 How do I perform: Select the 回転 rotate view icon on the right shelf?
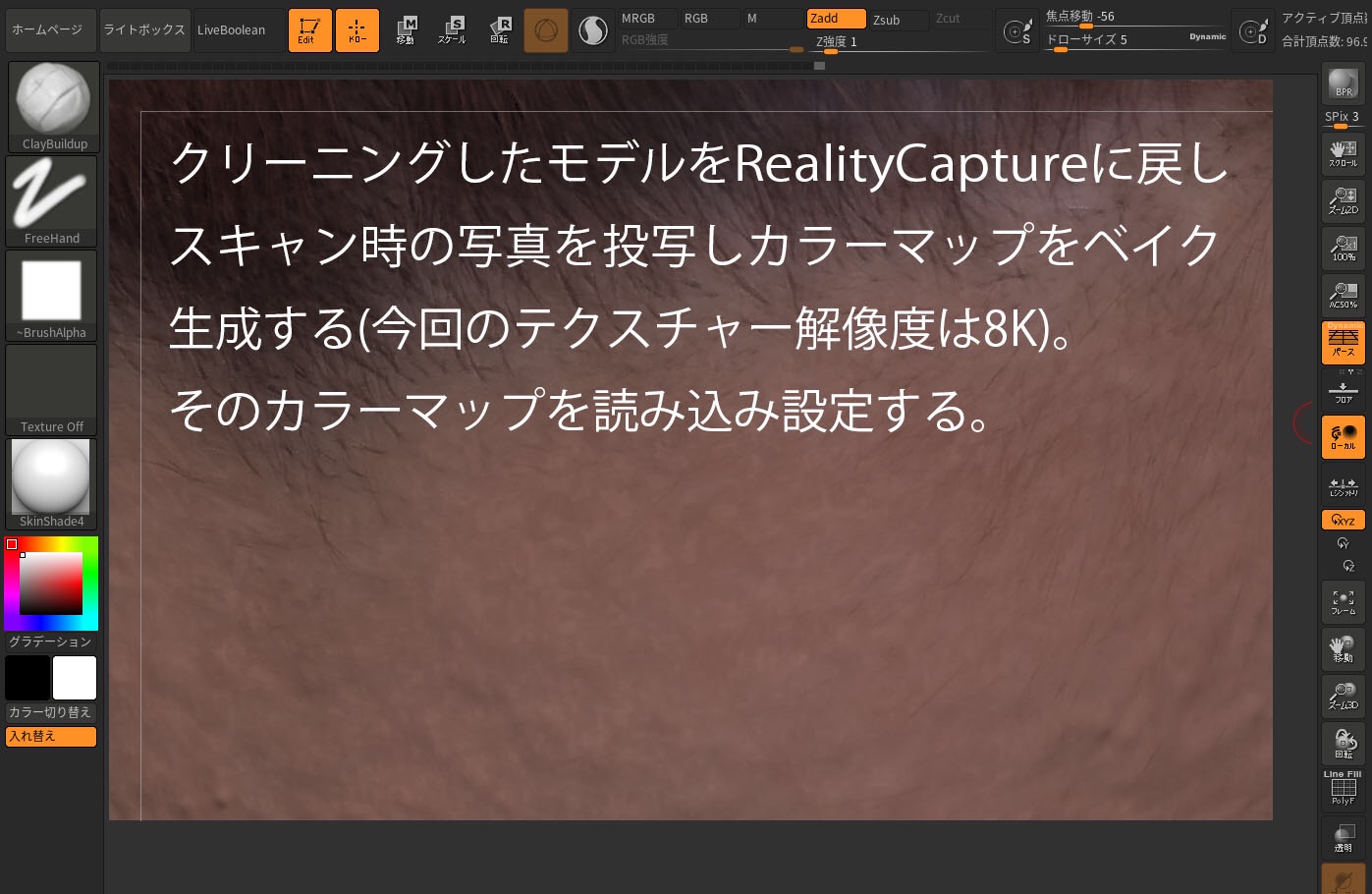1344,744
